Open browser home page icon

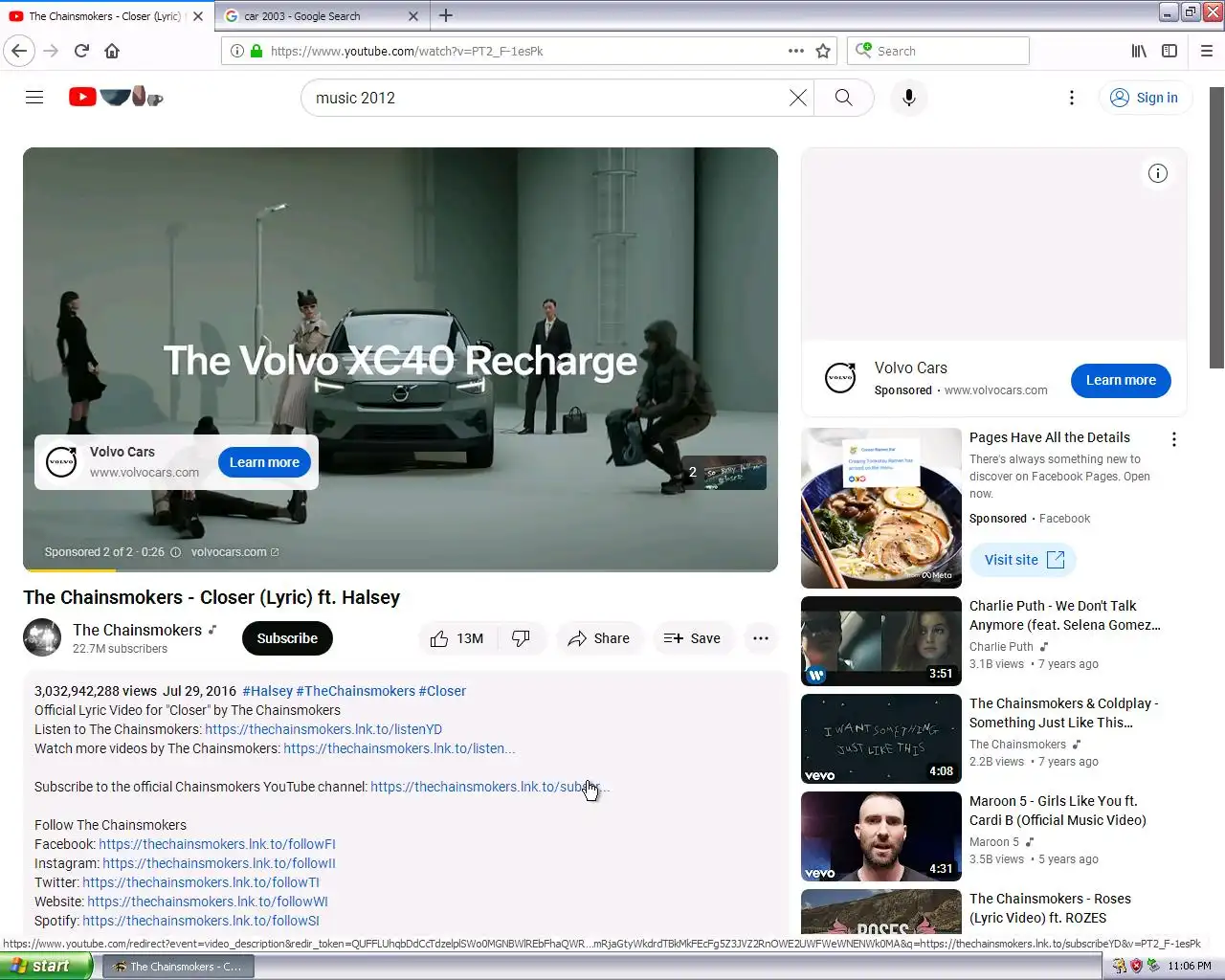112,51
